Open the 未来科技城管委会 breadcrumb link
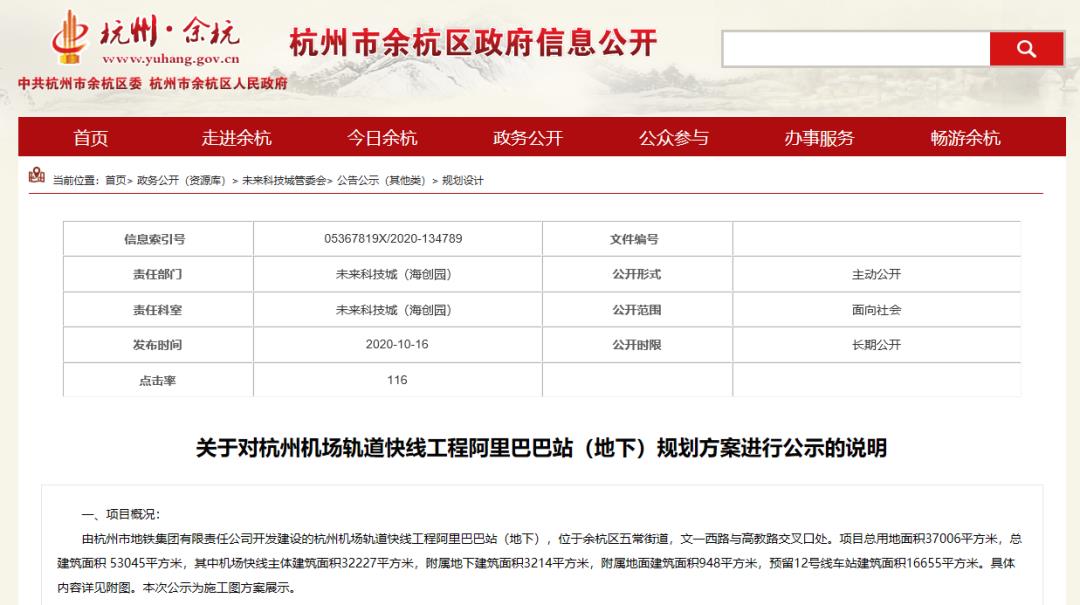The width and height of the screenshot is (1080, 605). 284,181
